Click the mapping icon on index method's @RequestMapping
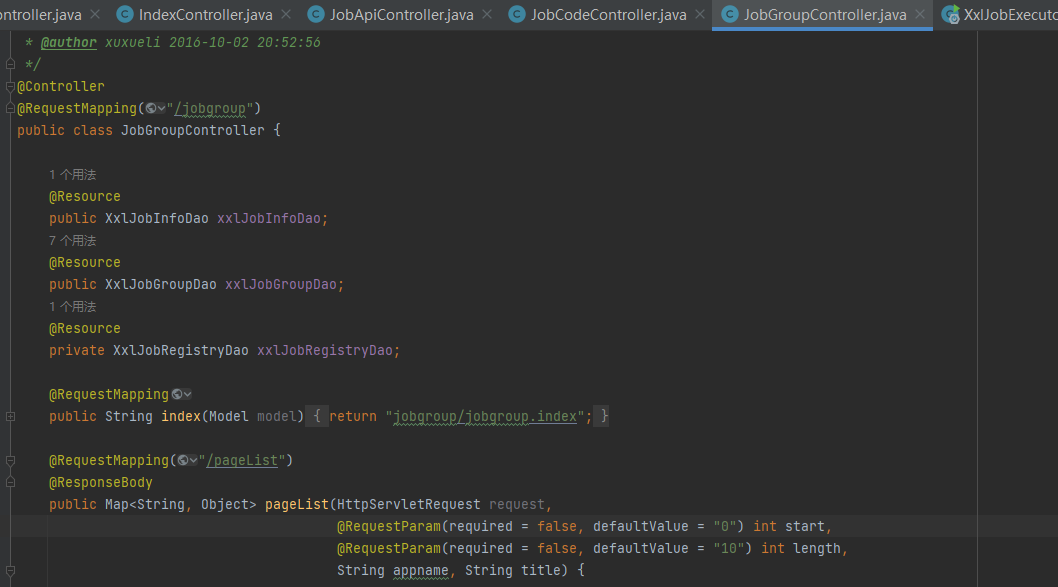The width and height of the screenshot is (1058, 587). (x=176, y=394)
